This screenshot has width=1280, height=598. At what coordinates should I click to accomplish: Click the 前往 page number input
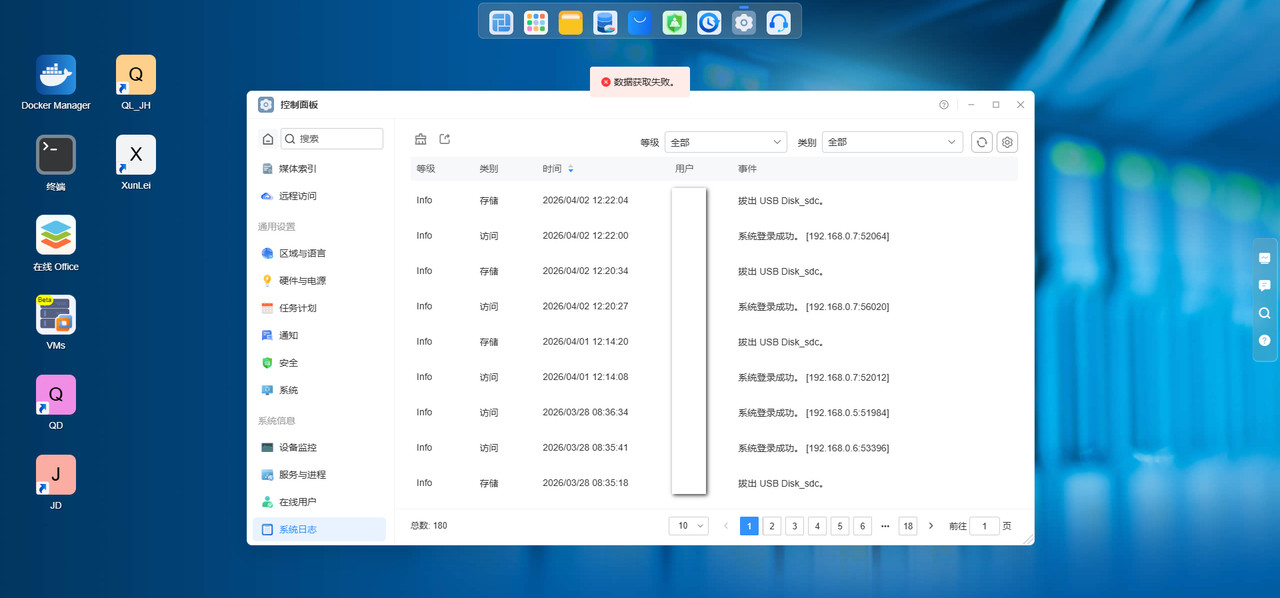pyautogui.click(x=985, y=526)
